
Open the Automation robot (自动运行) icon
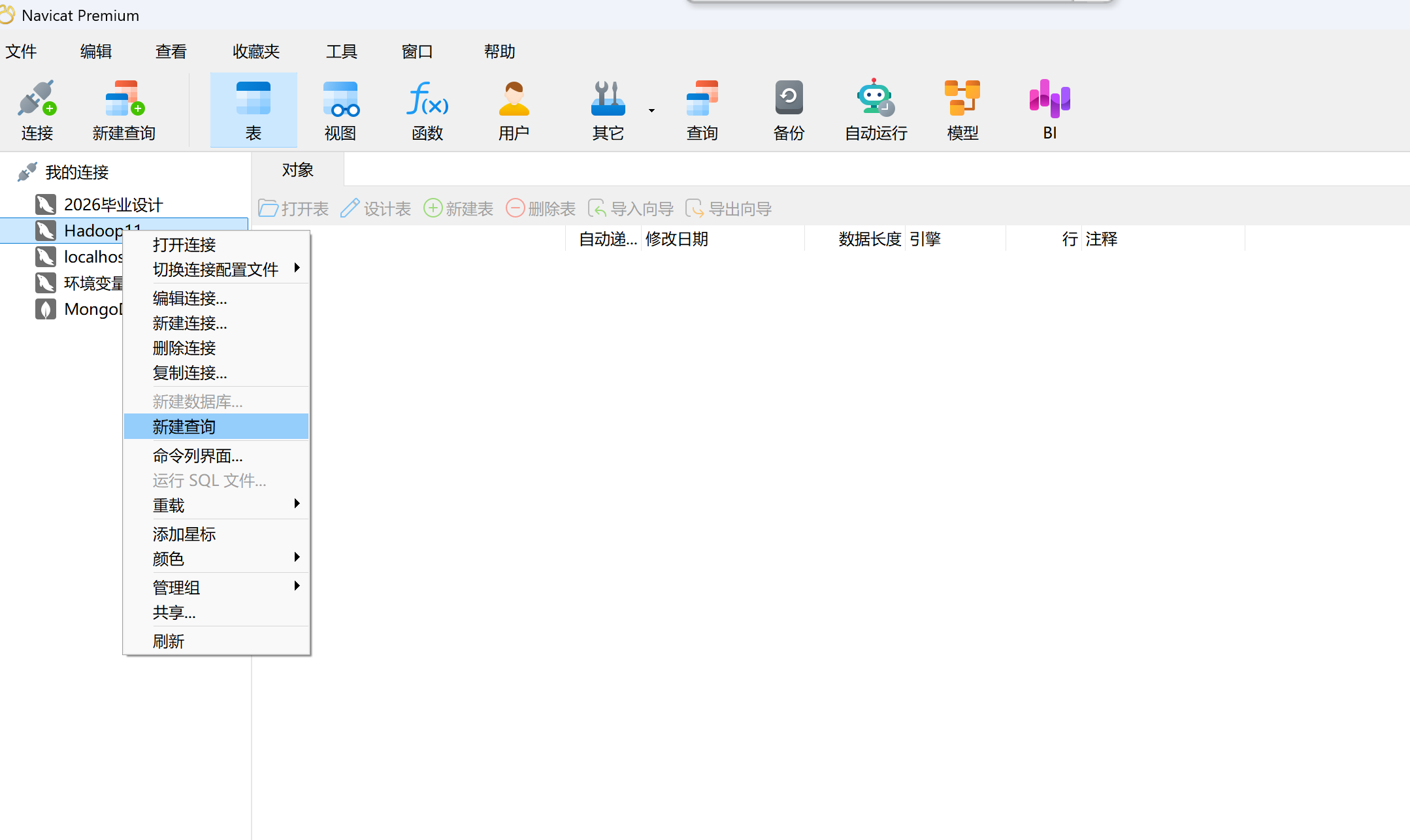point(875,99)
